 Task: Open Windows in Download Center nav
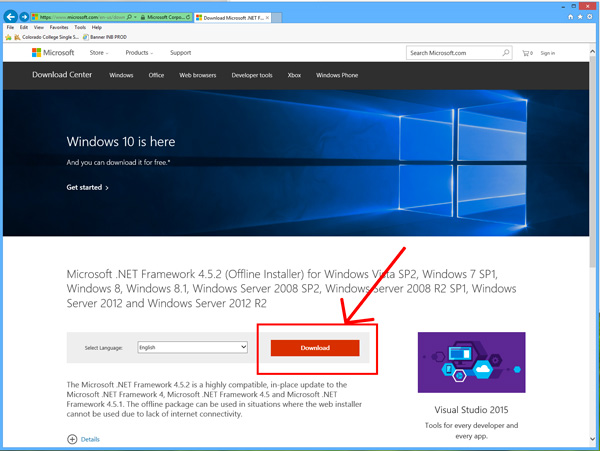click(x=121, y=75)
